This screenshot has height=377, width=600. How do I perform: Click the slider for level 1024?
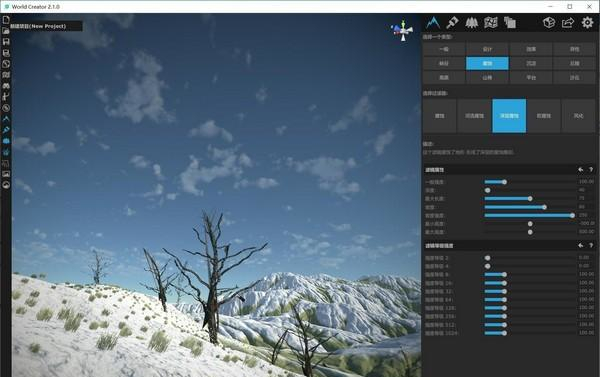click(x=530, y=333)
